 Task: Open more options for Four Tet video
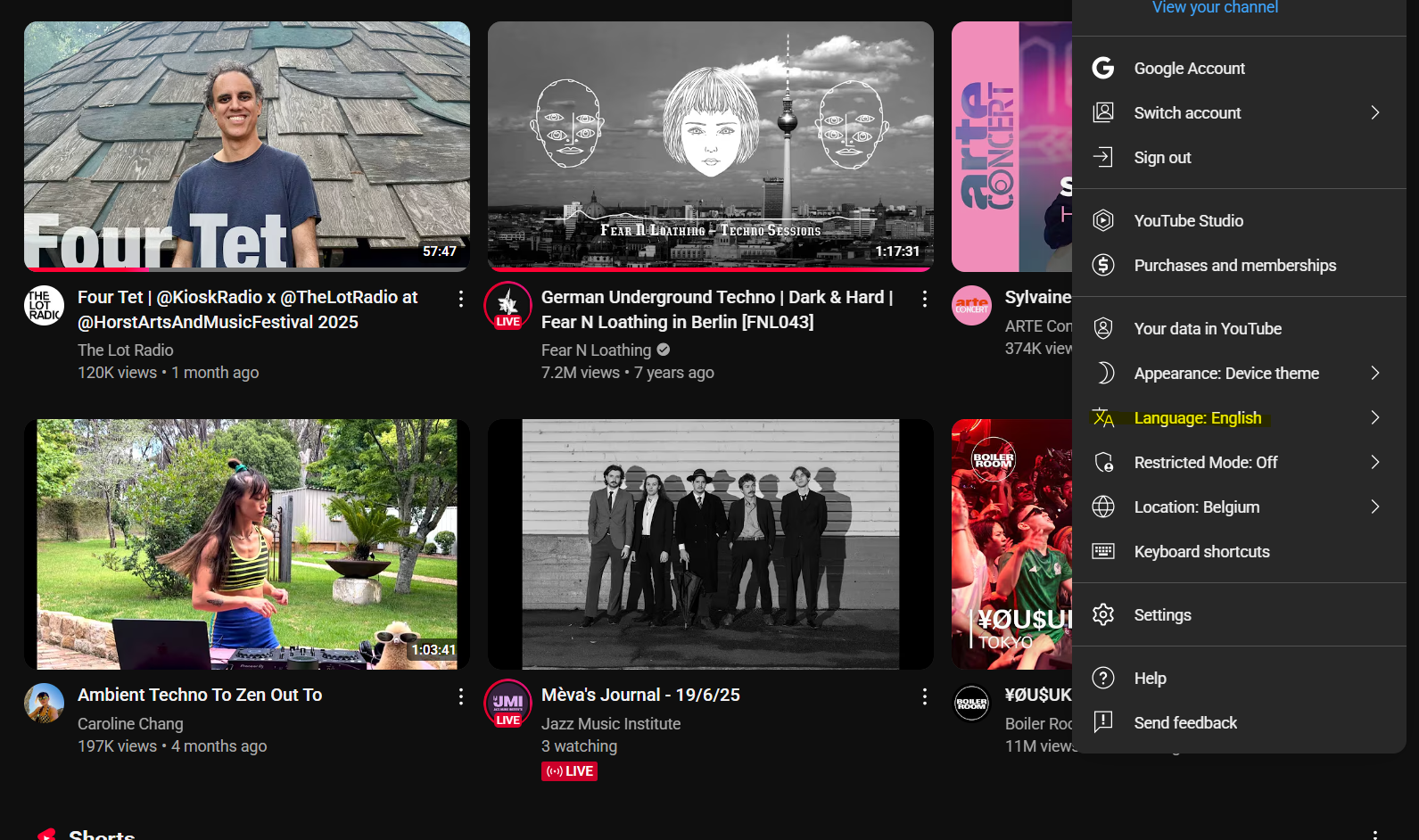(461, 299)
